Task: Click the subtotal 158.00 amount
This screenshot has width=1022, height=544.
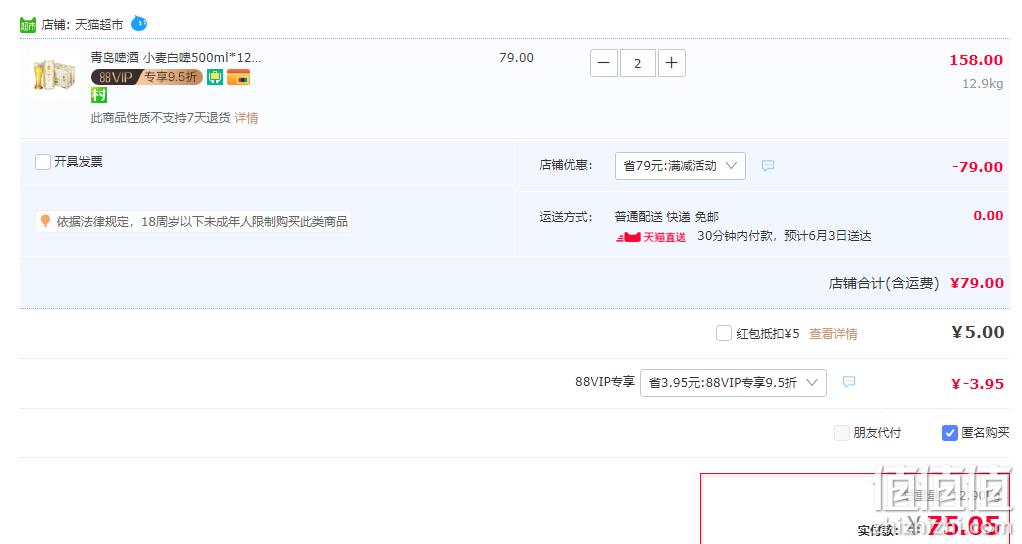Action: coord(976,60)
